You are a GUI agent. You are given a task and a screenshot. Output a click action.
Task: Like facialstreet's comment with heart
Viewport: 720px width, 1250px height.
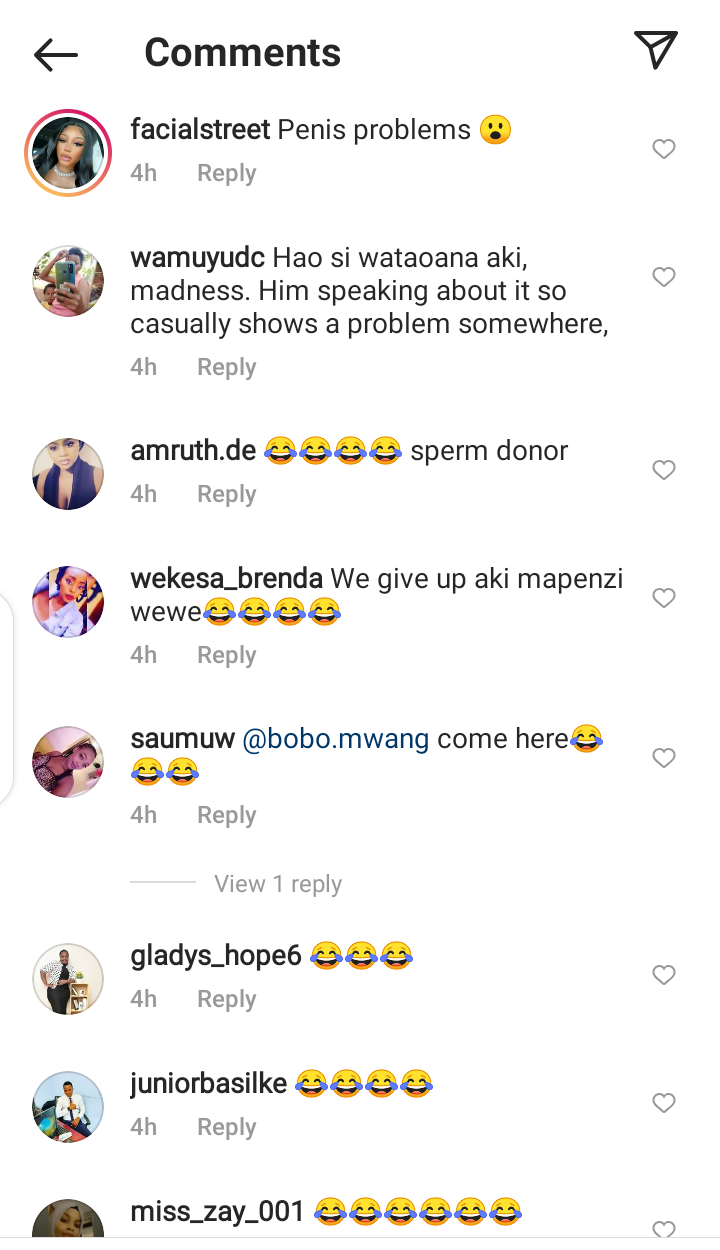click(x=664, y=149)
